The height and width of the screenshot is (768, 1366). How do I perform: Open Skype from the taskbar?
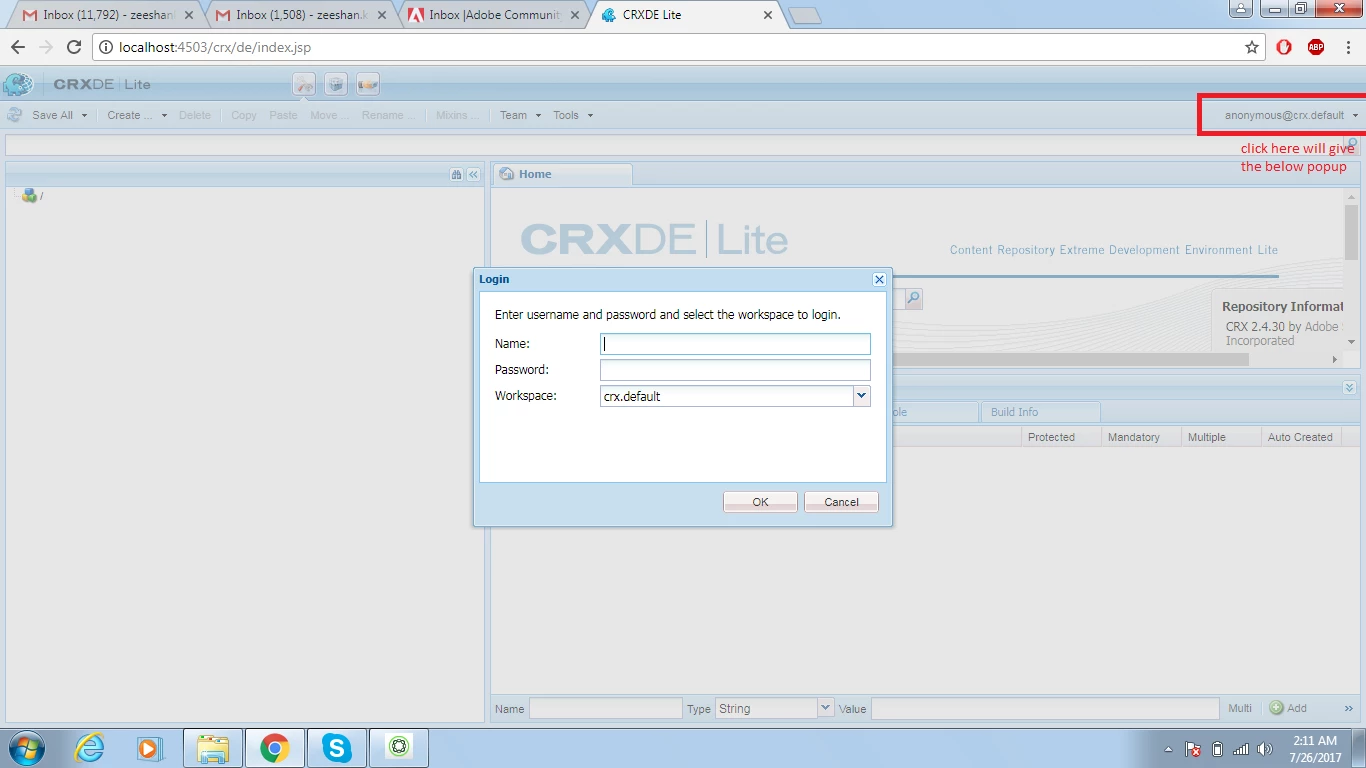[336, 748]
